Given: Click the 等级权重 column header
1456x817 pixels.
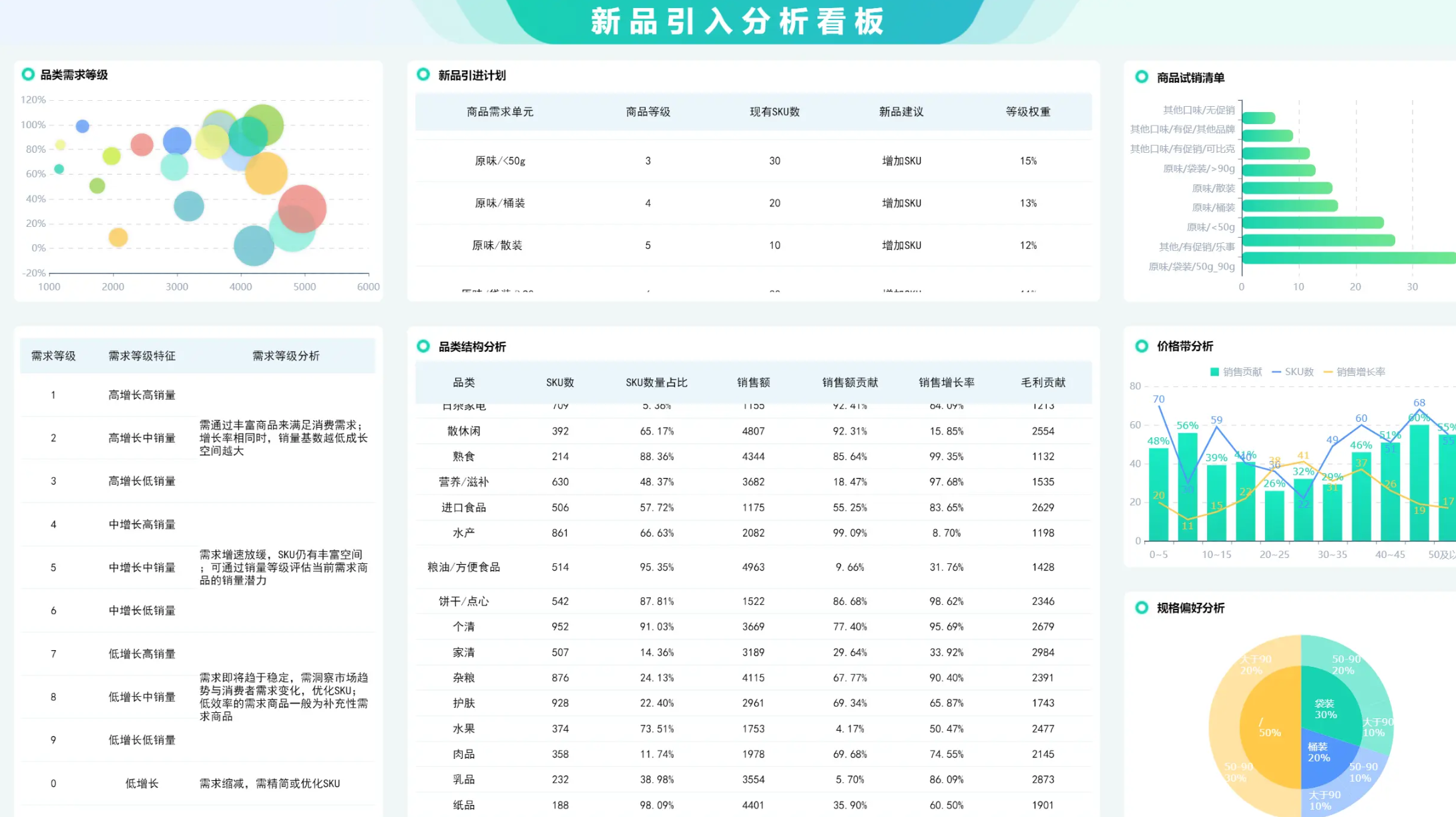Looking at the screenshot, I should [x=1027, y=112].
